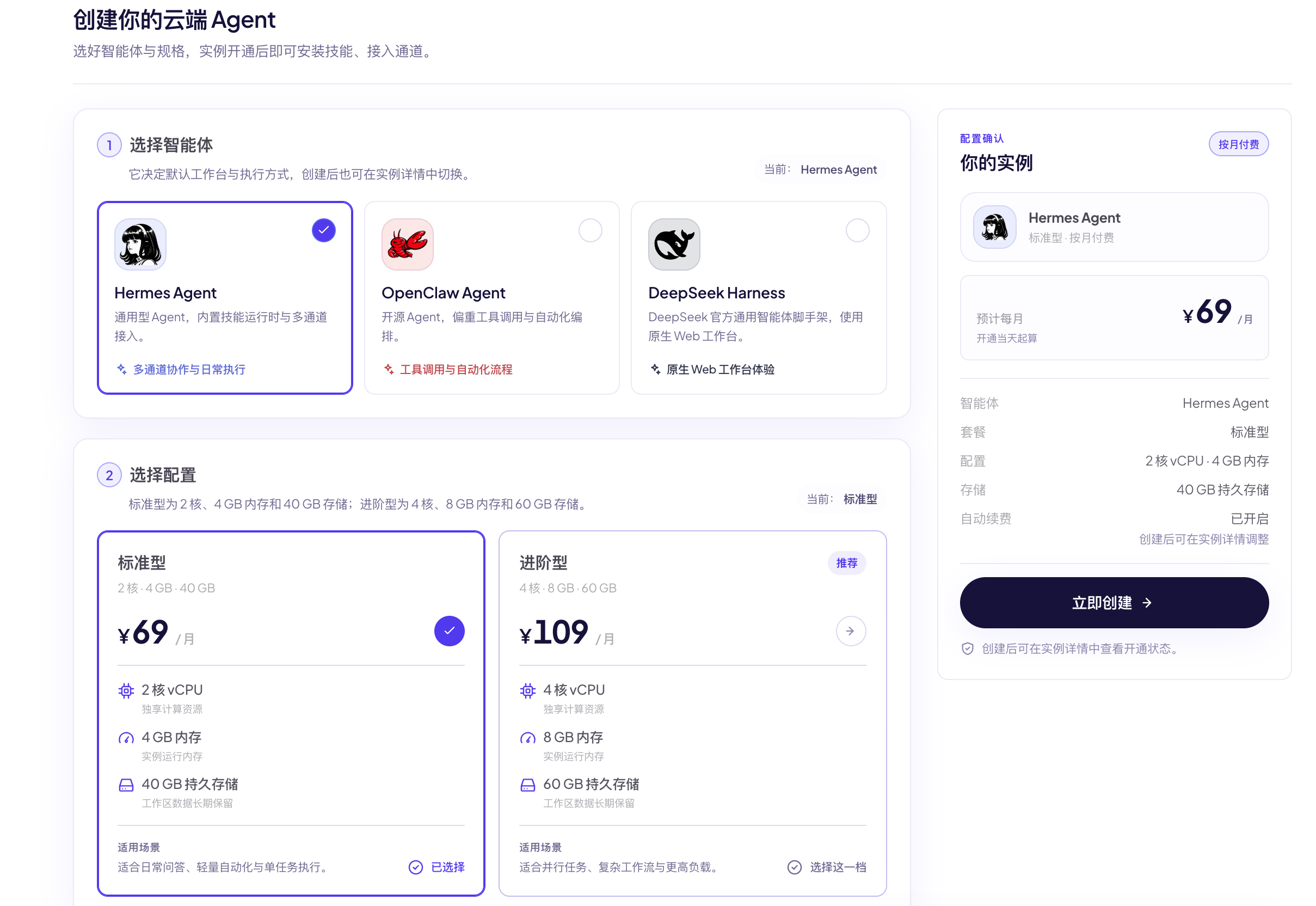Click the 40 GB 持久存储 summary value
Viewport: 1316px width, 906px height.
(x=1222, y=490)
